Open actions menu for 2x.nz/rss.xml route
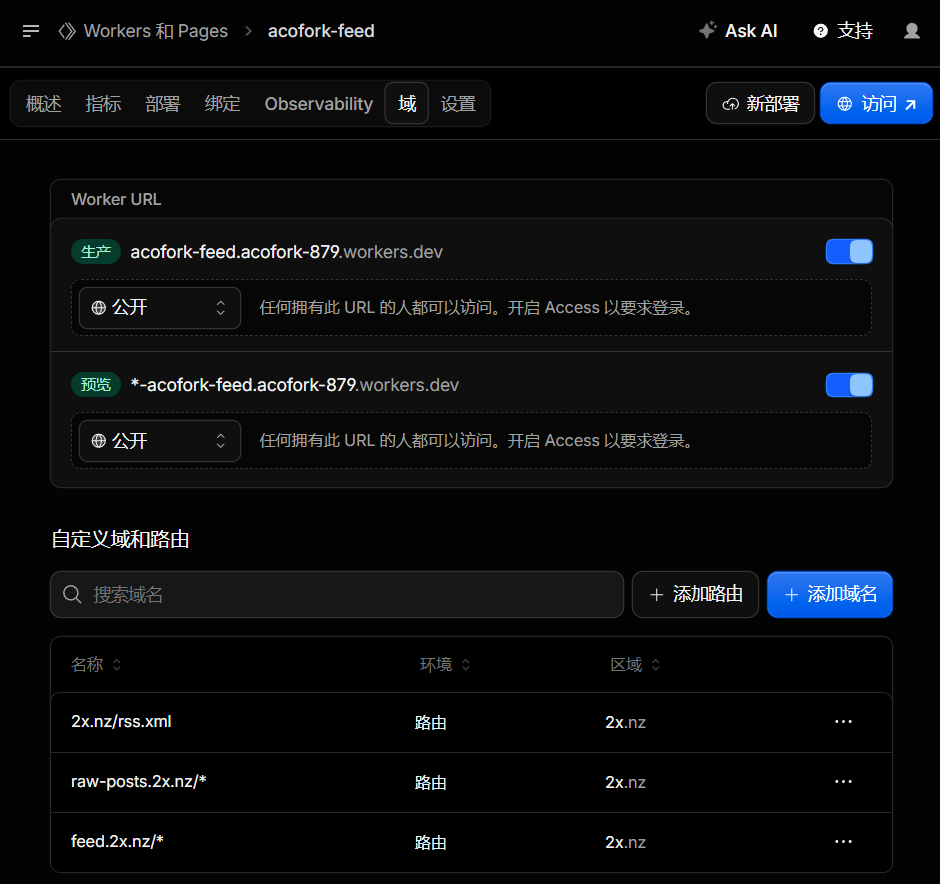 click(x=843, y=722)
